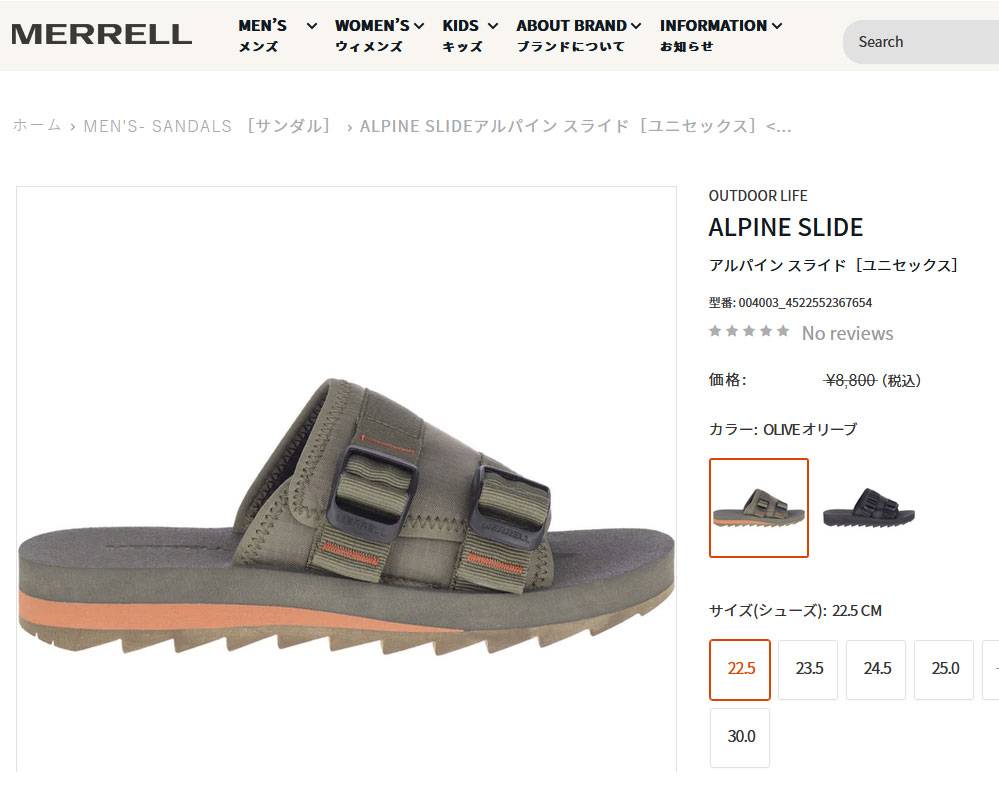Image resolution: width=999 pixels, height=785 pixels.
Task: Open MEN'S- SANDALS breadcrumb link
Action: (207, 126)
